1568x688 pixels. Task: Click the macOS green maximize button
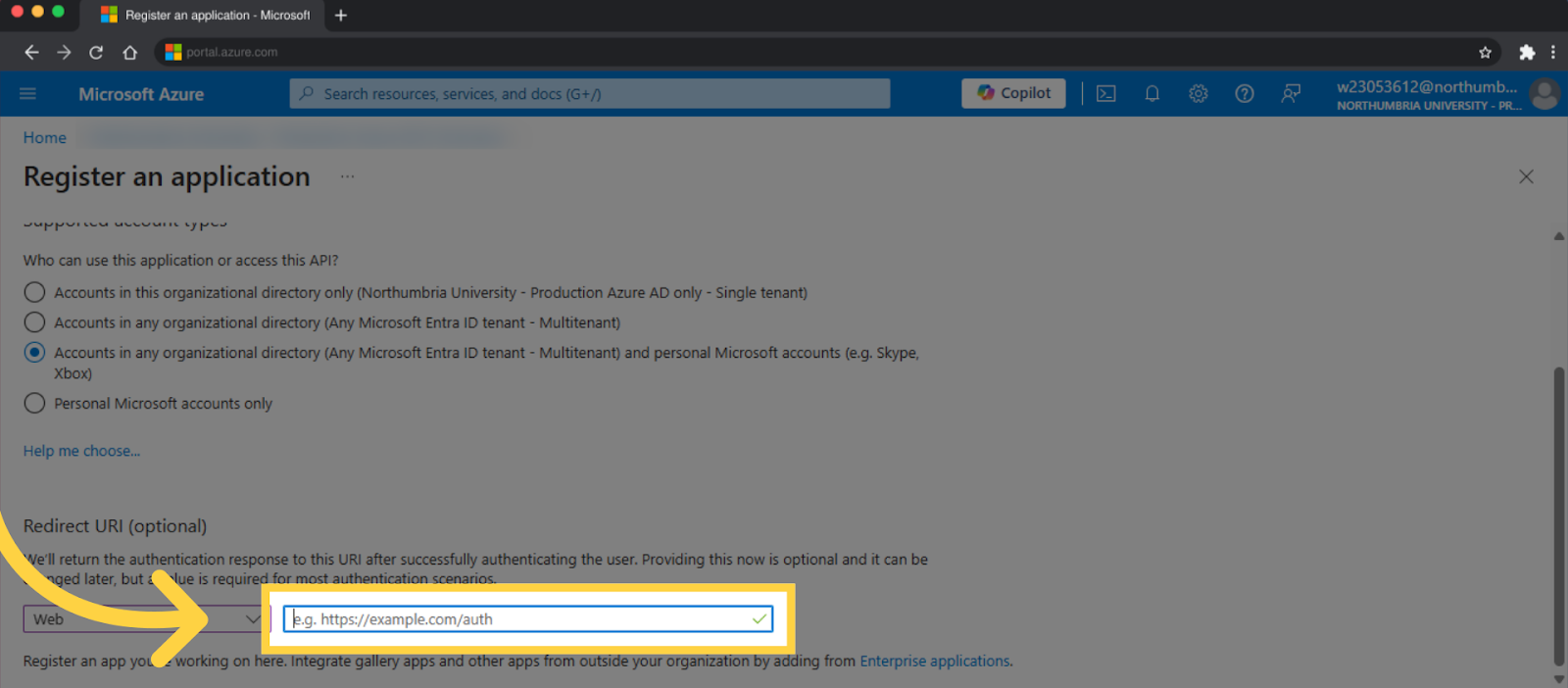click(58, 12)
